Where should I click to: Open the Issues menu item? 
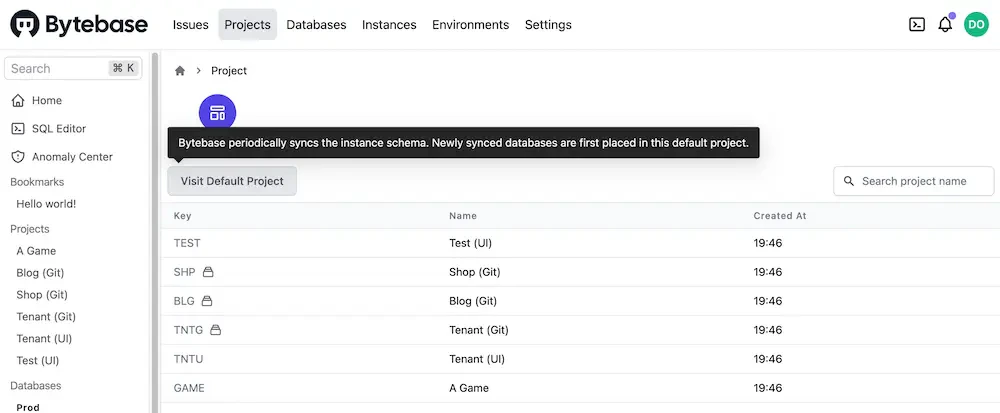click(x=190, y=25)
